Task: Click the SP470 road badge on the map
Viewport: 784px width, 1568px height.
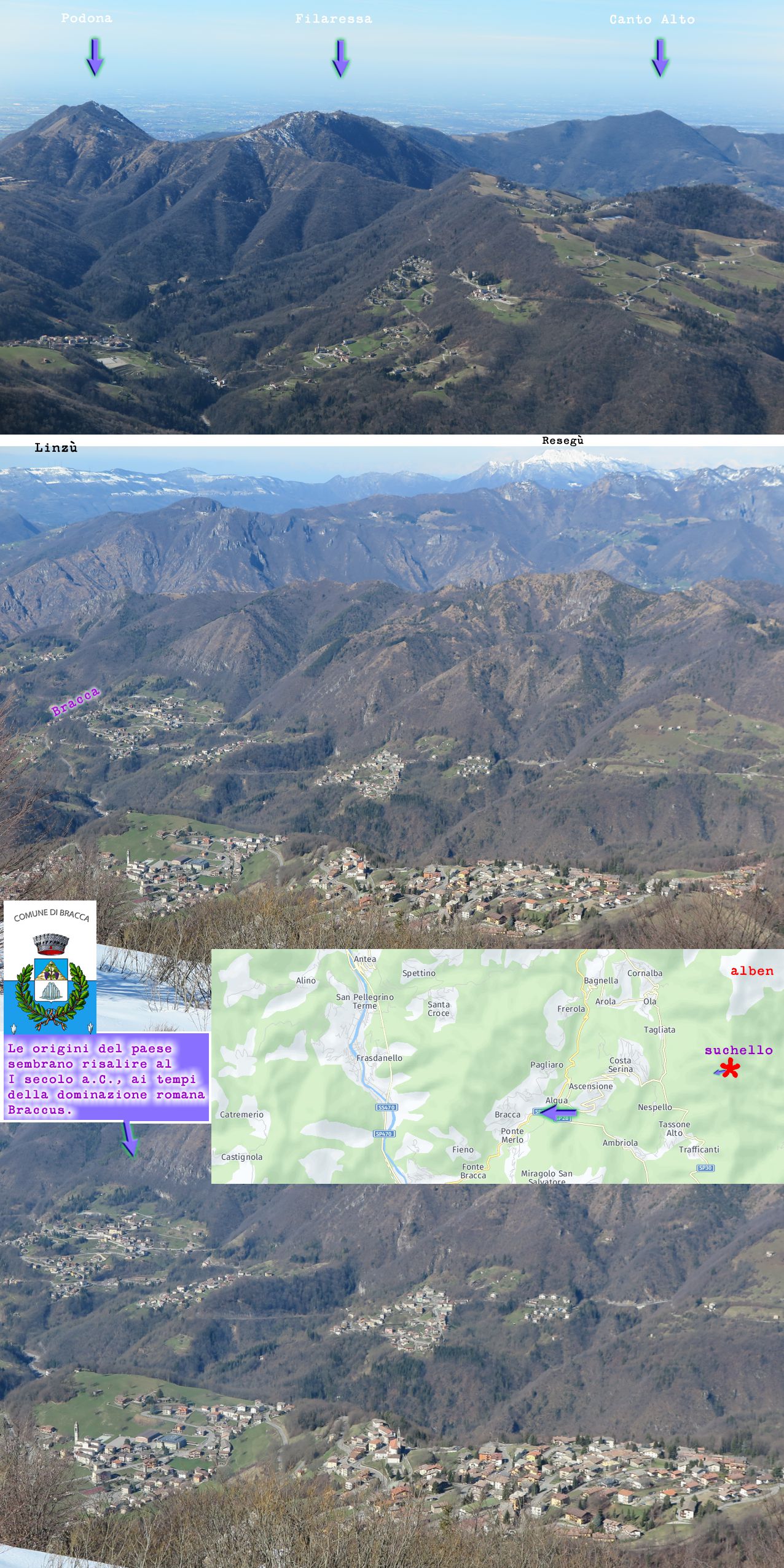Action: [383, 1133]
